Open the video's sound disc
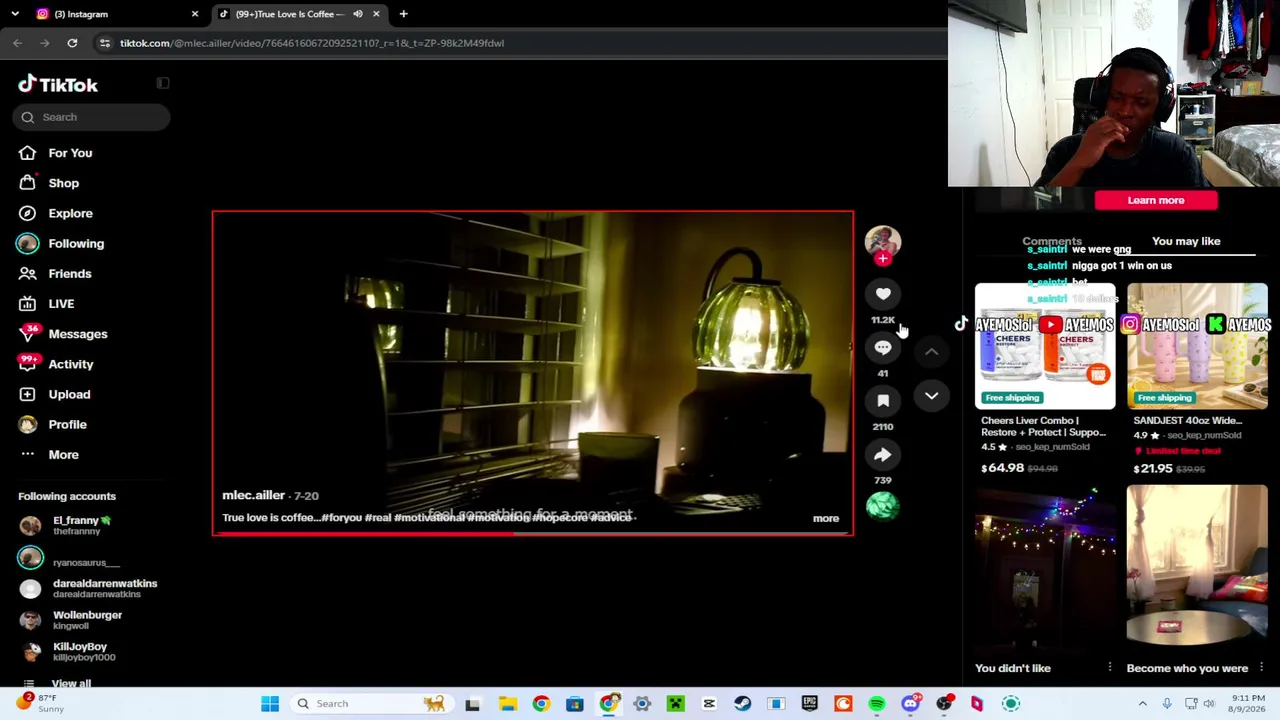This screenshot has height=720, width=1280. (x=883, y=506)
